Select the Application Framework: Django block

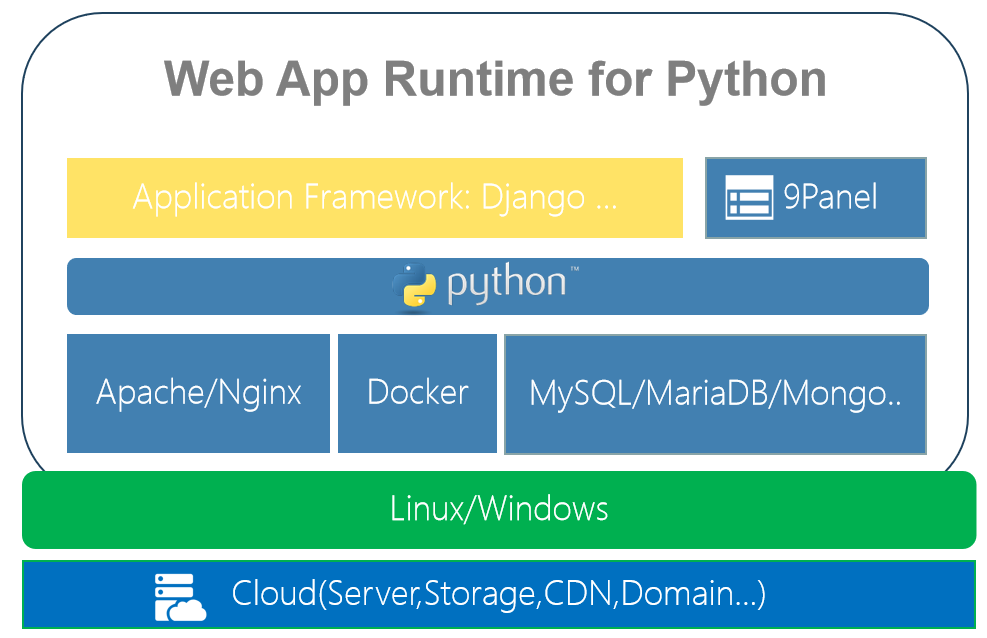click(x=375, y=198)
